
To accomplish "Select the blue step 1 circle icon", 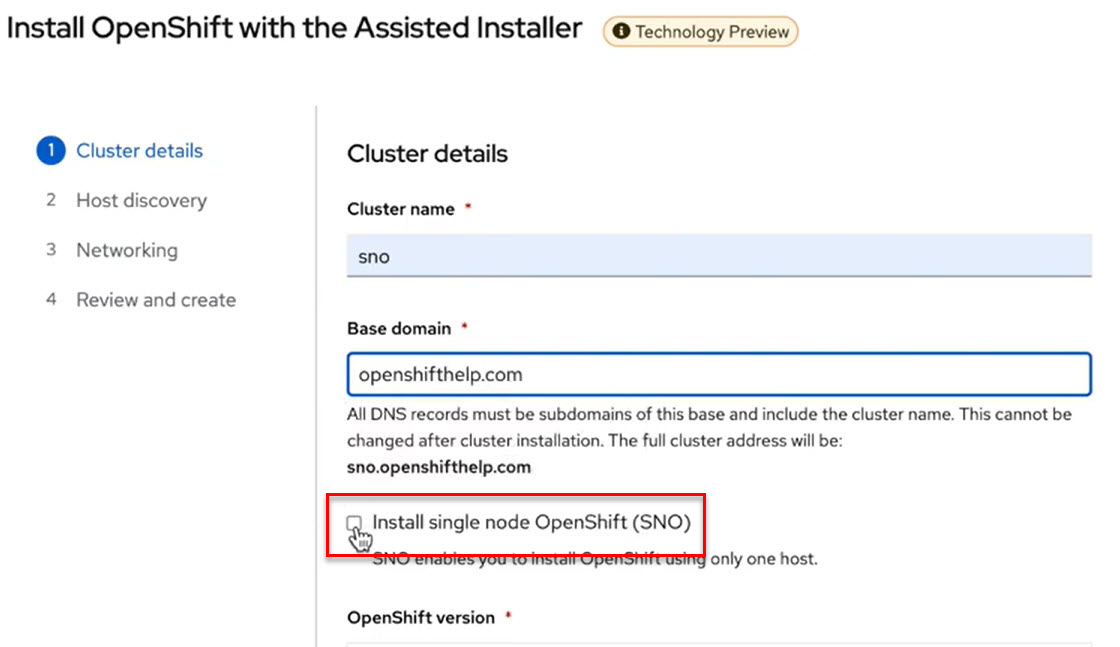I will coord(51,151).
